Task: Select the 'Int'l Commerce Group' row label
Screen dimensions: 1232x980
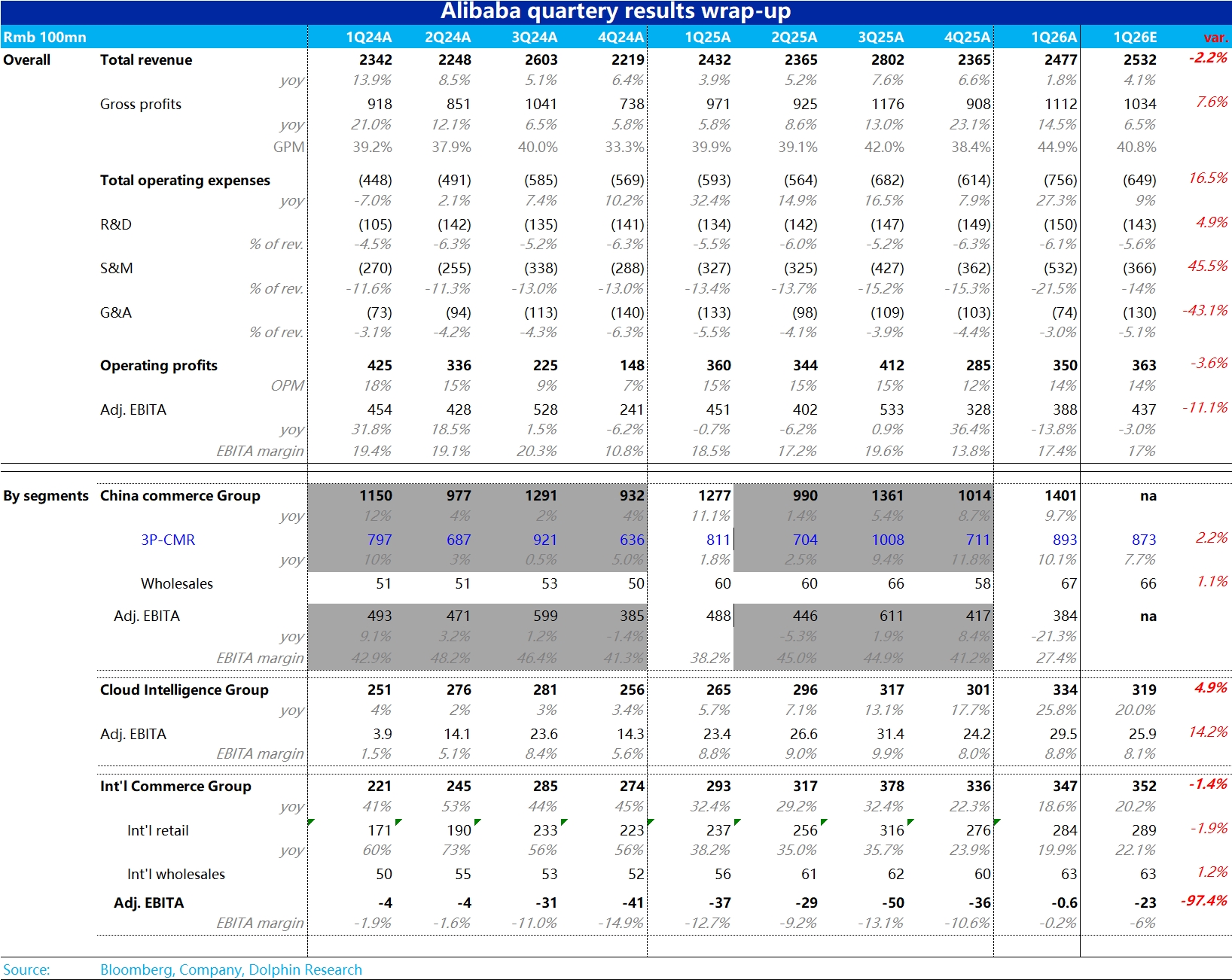Action: tap(175, 786)
